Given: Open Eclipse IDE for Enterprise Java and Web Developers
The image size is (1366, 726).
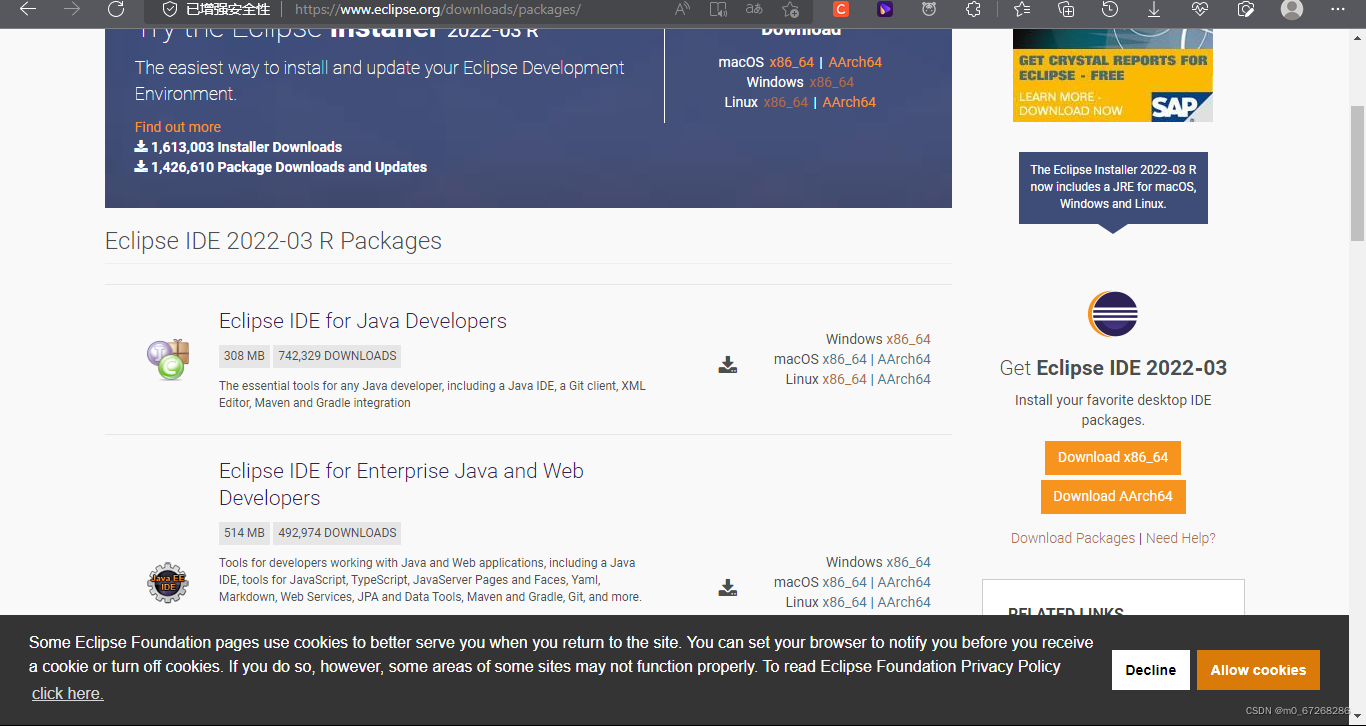Looking at the screenshot, I should pos(401,484).
